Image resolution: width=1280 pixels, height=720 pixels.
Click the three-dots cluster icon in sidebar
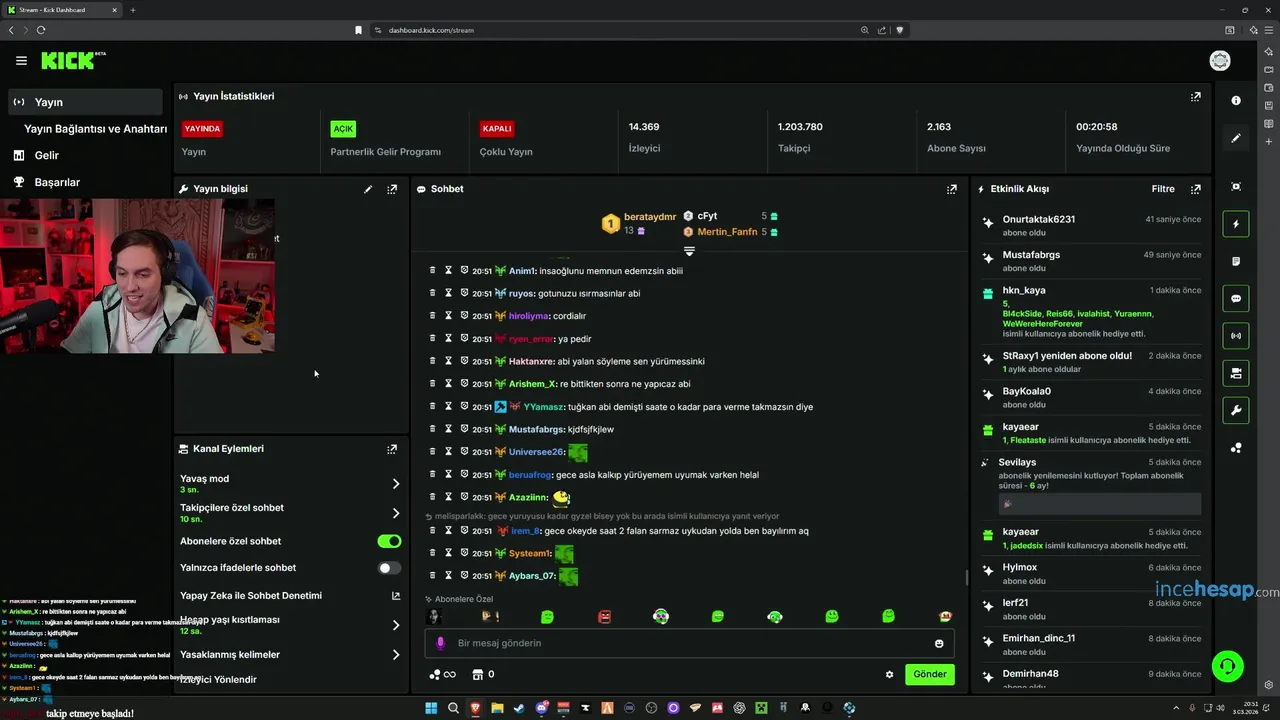[x=1236, y=448]
